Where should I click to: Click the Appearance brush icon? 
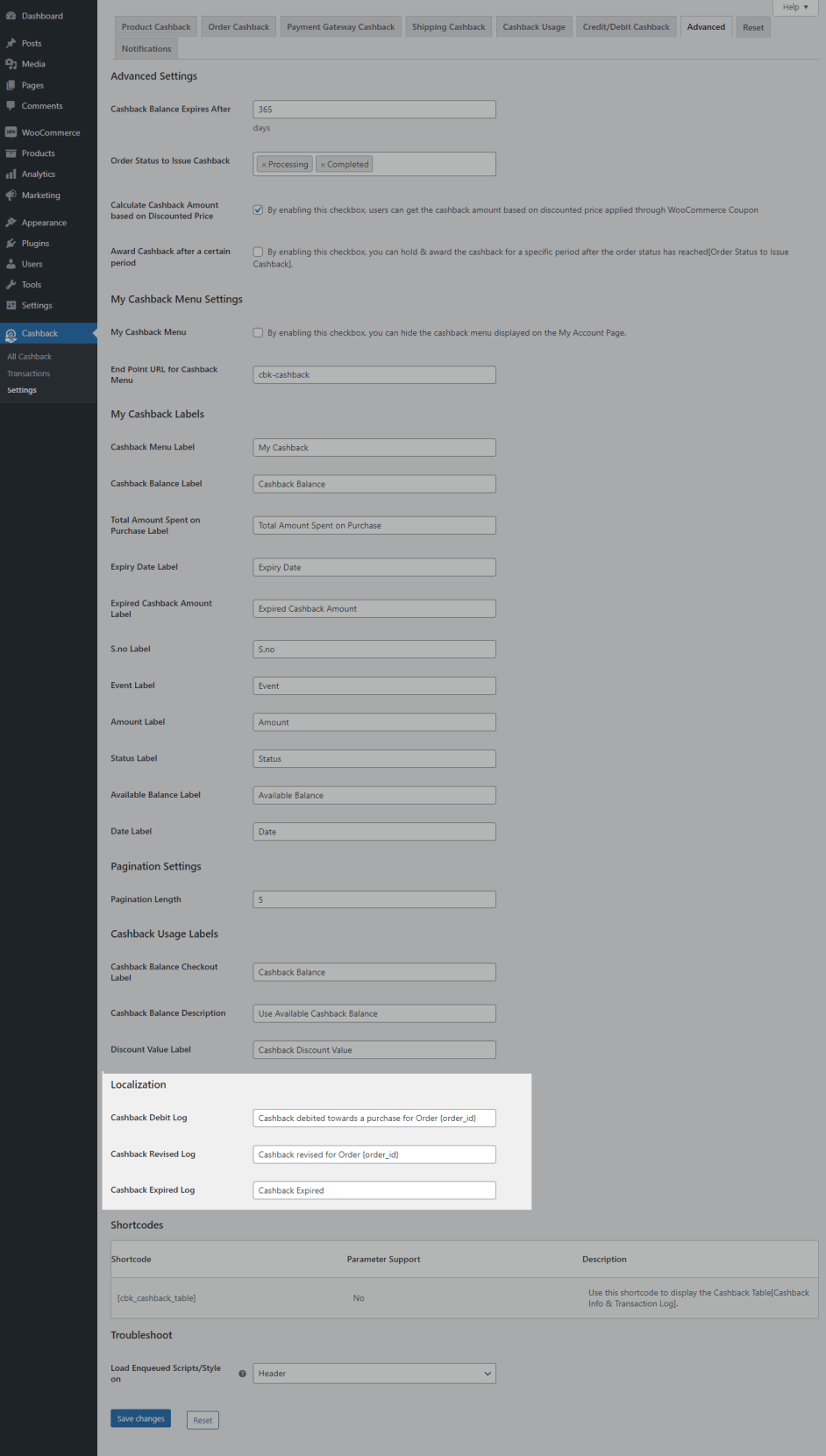11,223
